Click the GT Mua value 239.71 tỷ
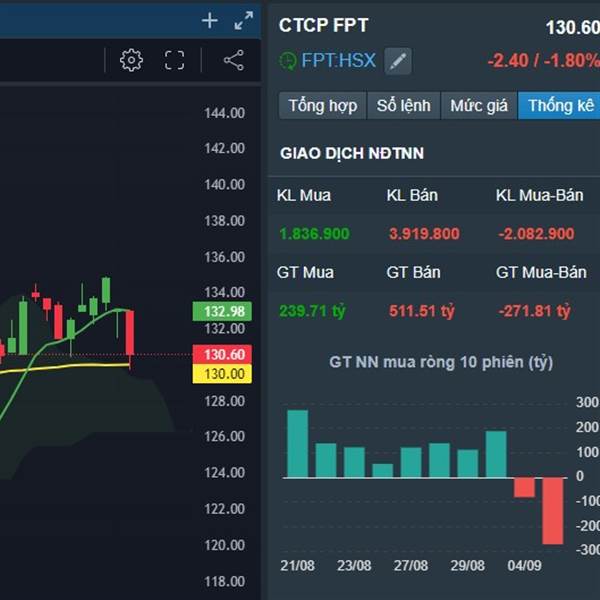Screen dimensions: 600x600 (312, 311)
